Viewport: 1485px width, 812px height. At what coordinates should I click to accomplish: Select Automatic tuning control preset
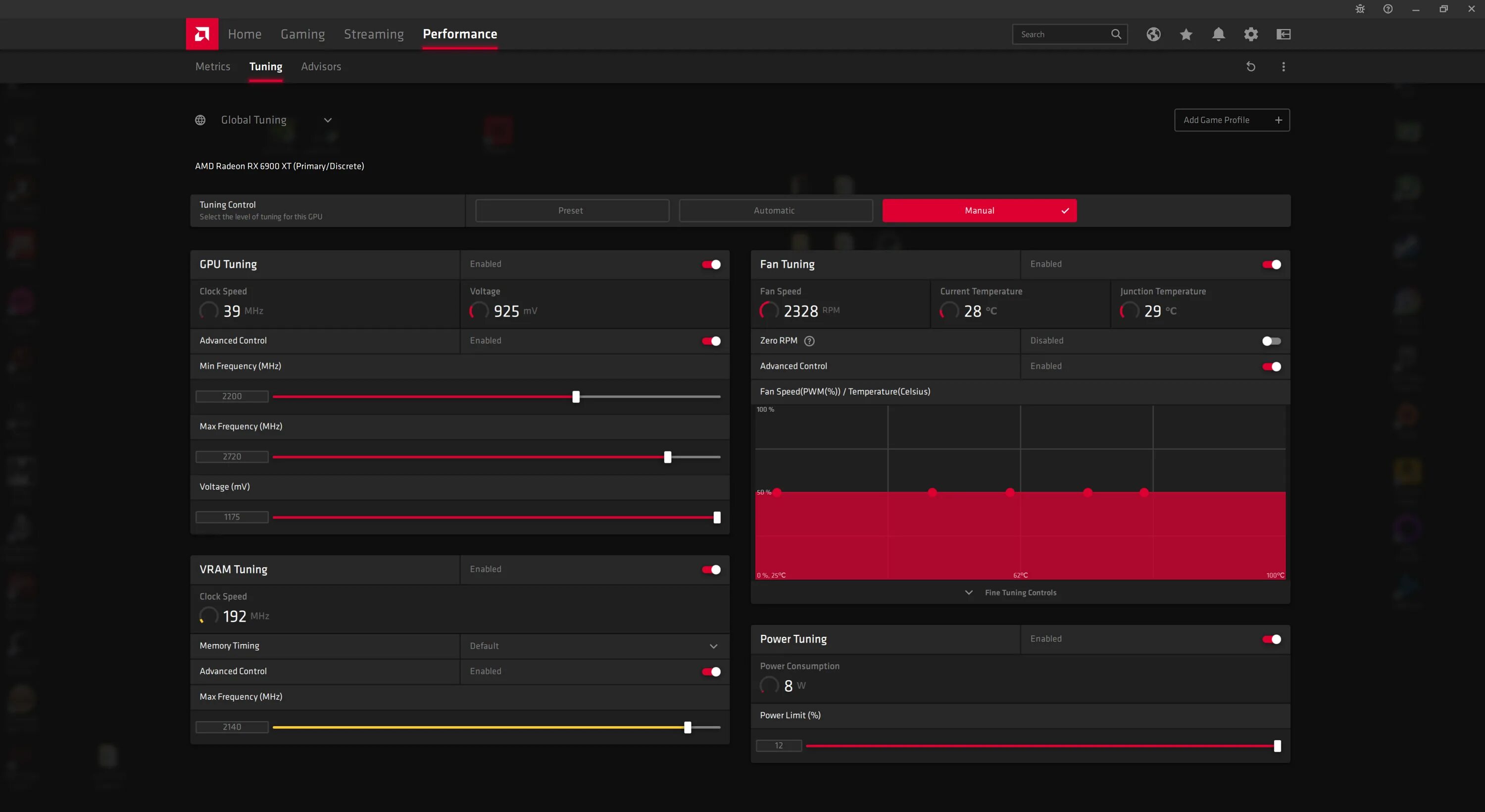coord(775,210)
